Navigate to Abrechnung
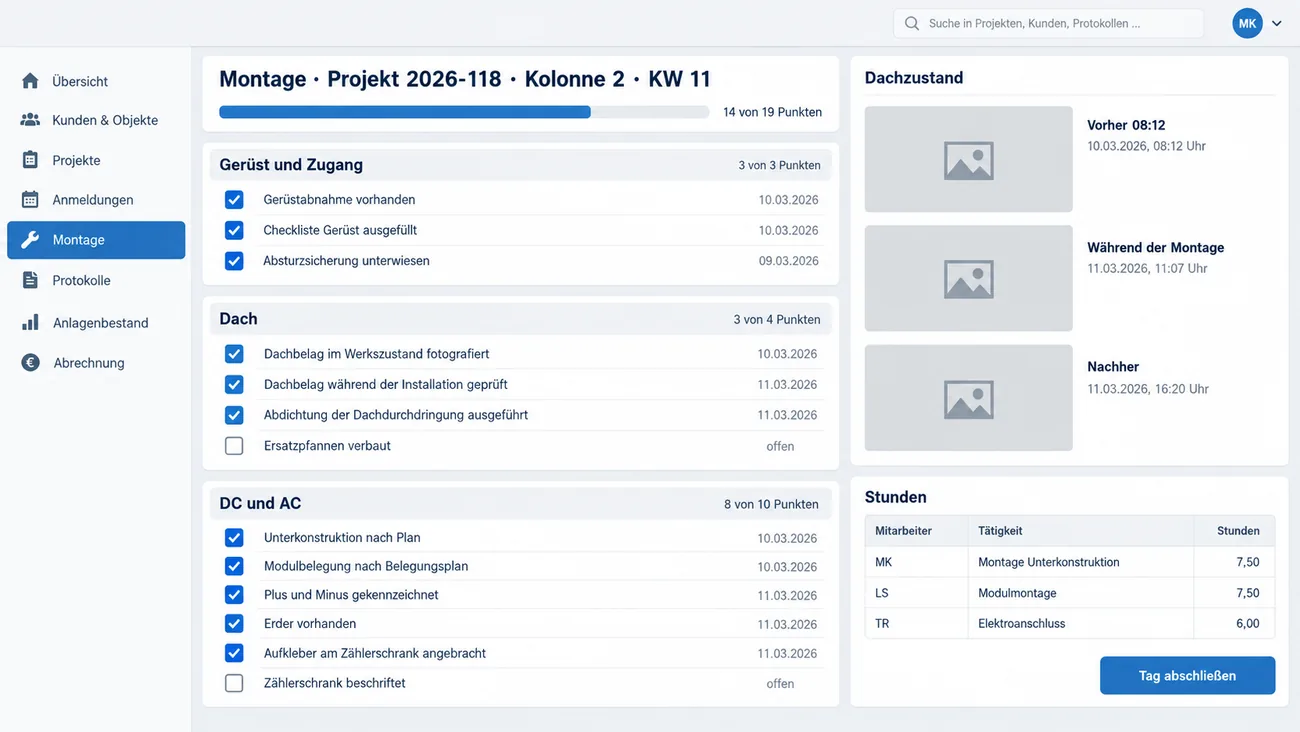The height and width of the screenshot is (732, 1300). (96, 363)
